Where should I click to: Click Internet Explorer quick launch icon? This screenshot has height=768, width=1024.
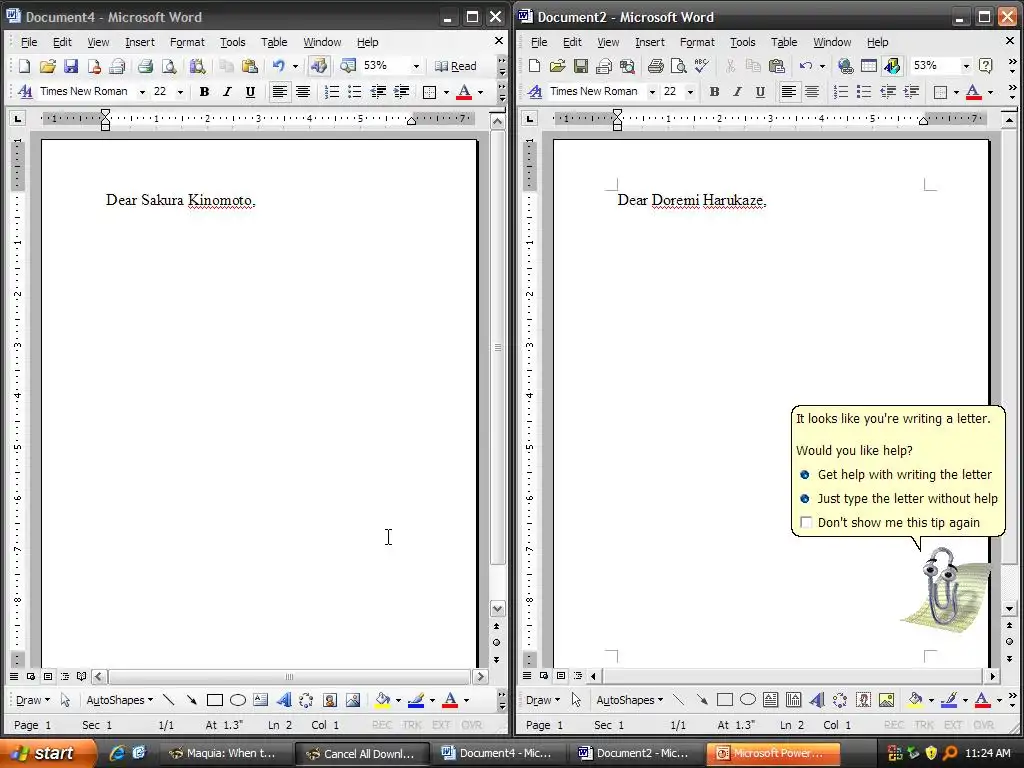pos(117,753)
